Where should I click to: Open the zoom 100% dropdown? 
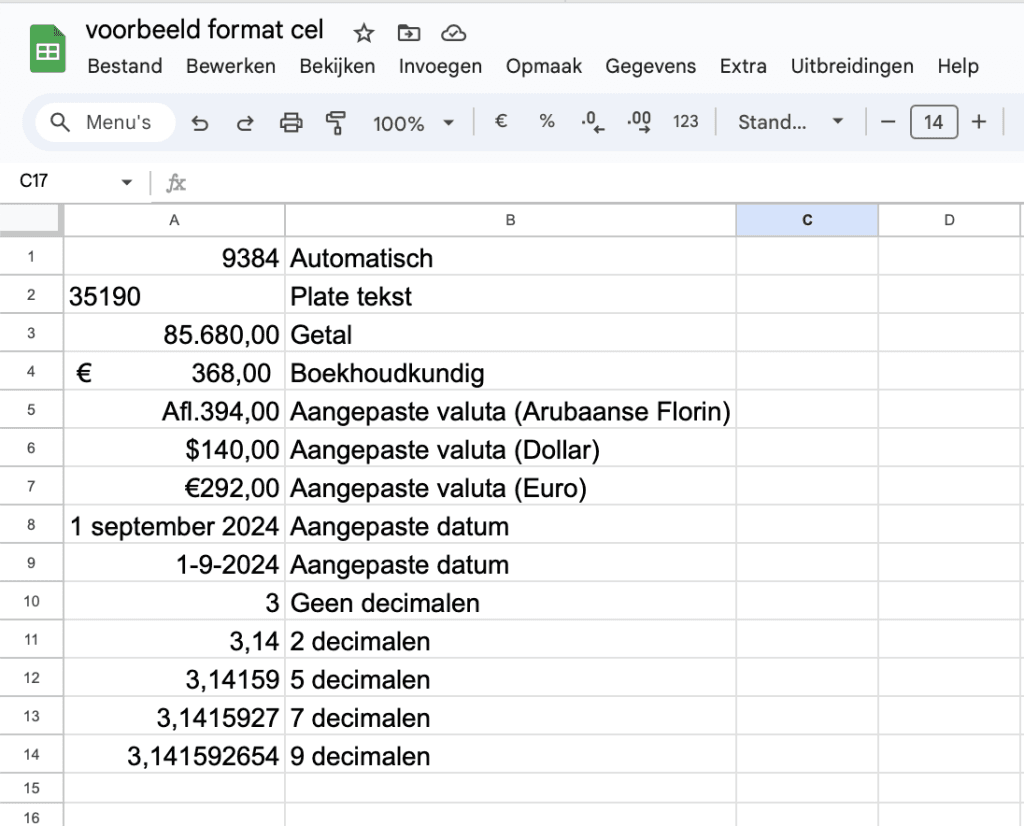[413, 123]
